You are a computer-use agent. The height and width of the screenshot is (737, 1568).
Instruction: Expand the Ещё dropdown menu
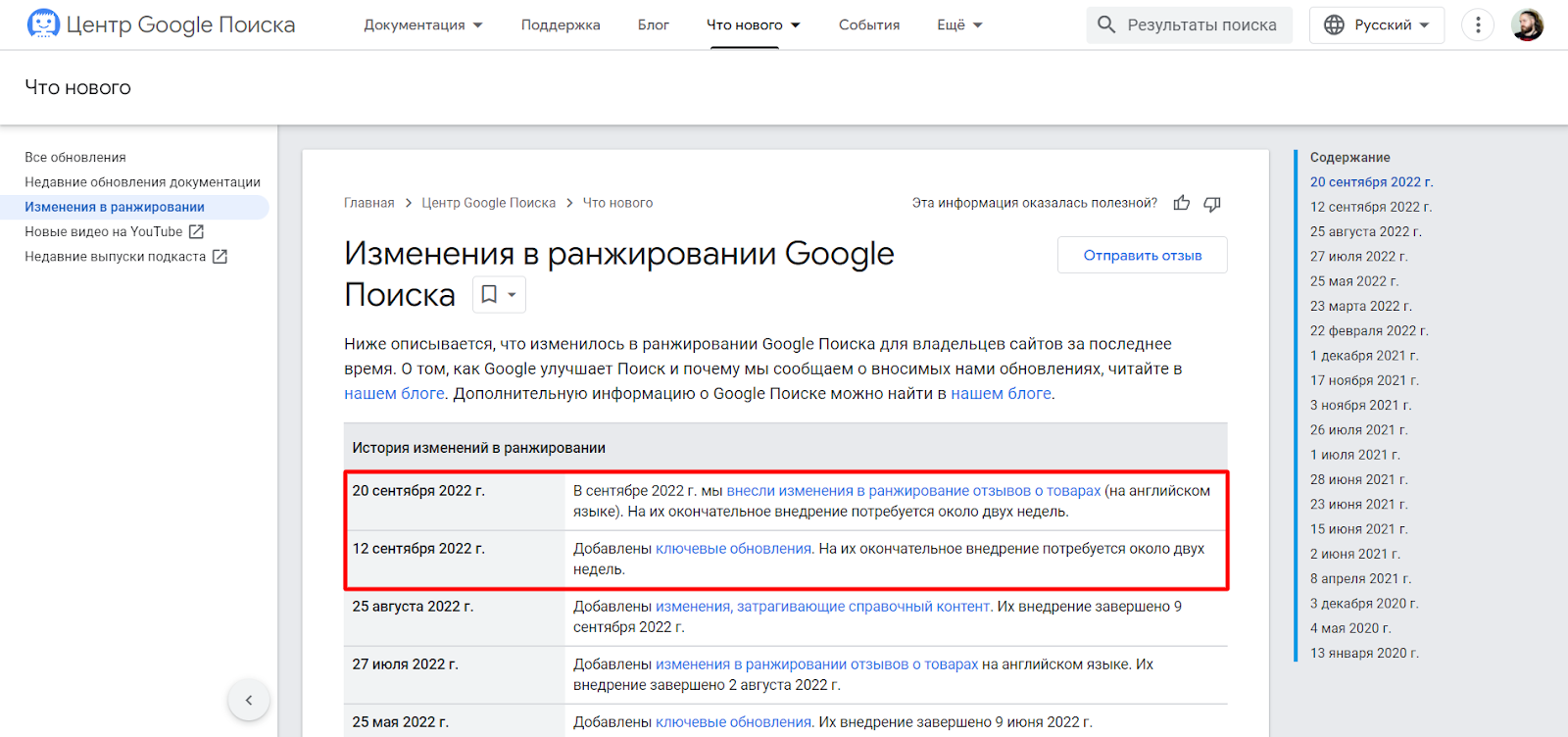pyautogui.click(x=959, y=25)
